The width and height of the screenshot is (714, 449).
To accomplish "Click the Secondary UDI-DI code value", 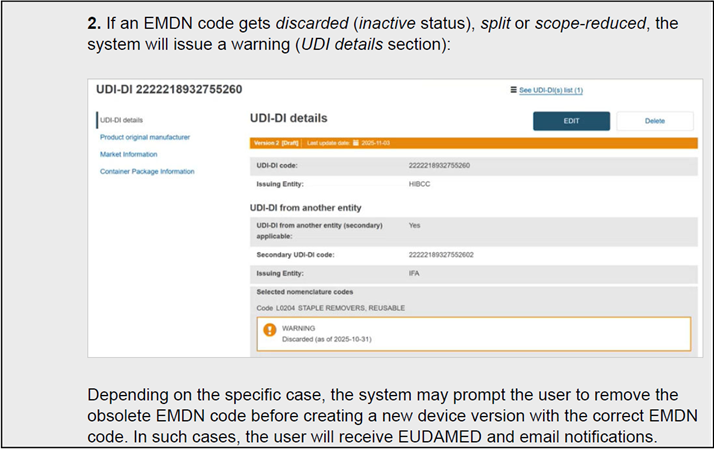I will point(441,255).
